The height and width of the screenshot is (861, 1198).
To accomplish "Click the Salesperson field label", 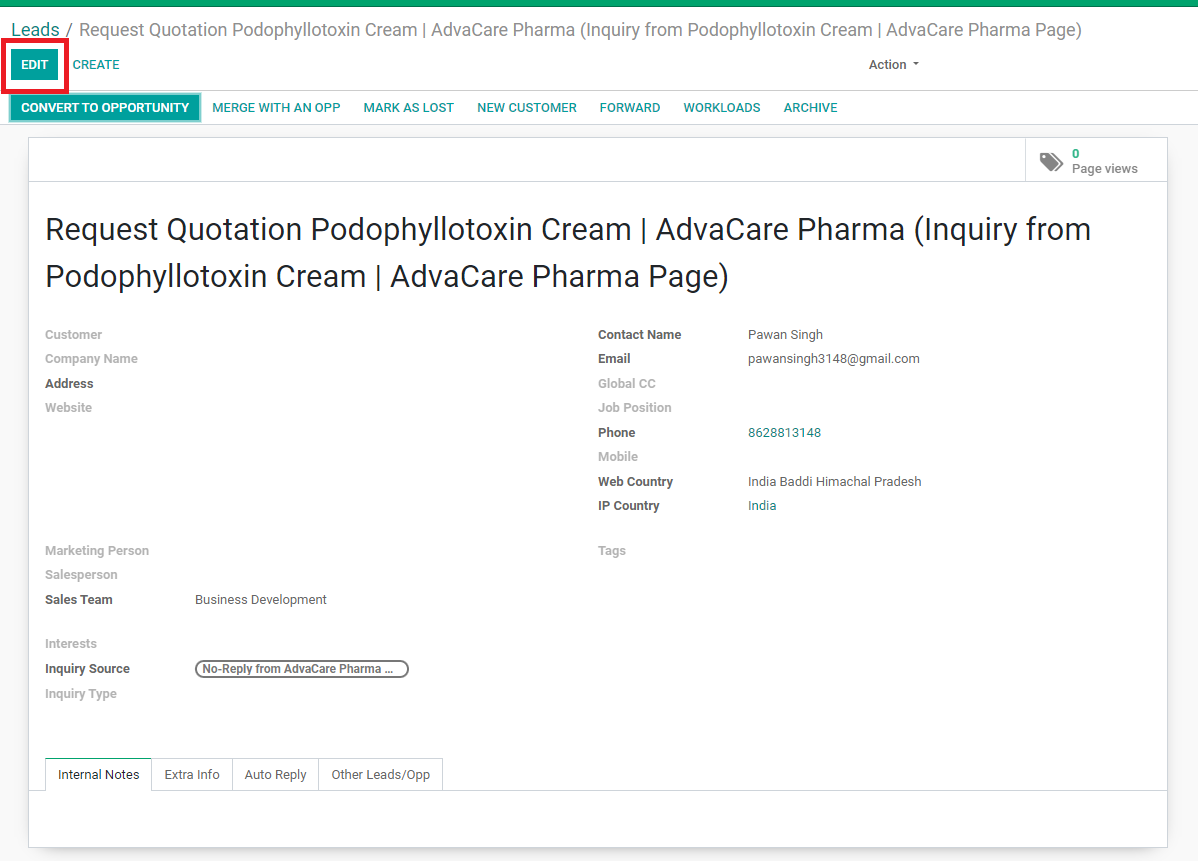I will (81, 575).
